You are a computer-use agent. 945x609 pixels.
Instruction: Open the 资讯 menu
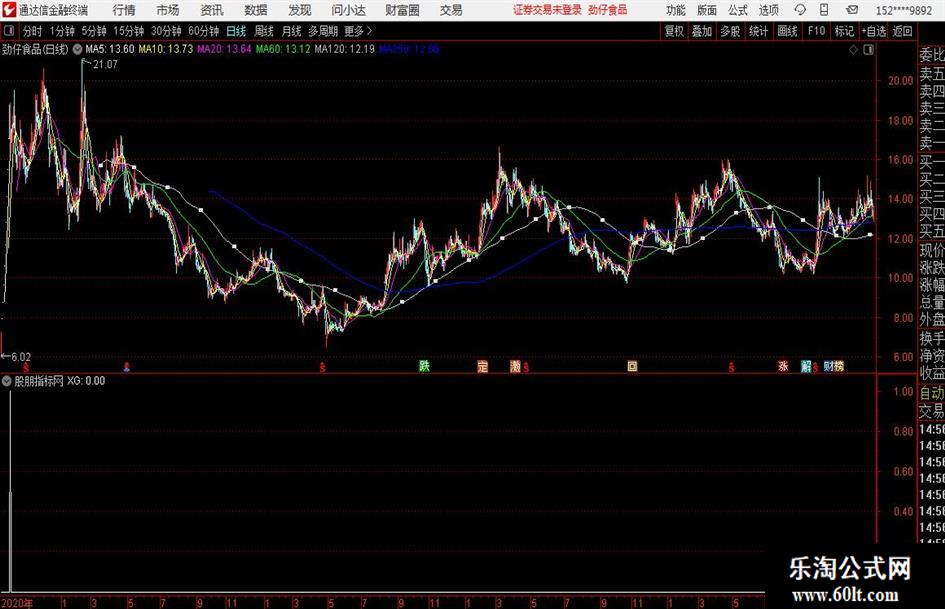[212, 10]
